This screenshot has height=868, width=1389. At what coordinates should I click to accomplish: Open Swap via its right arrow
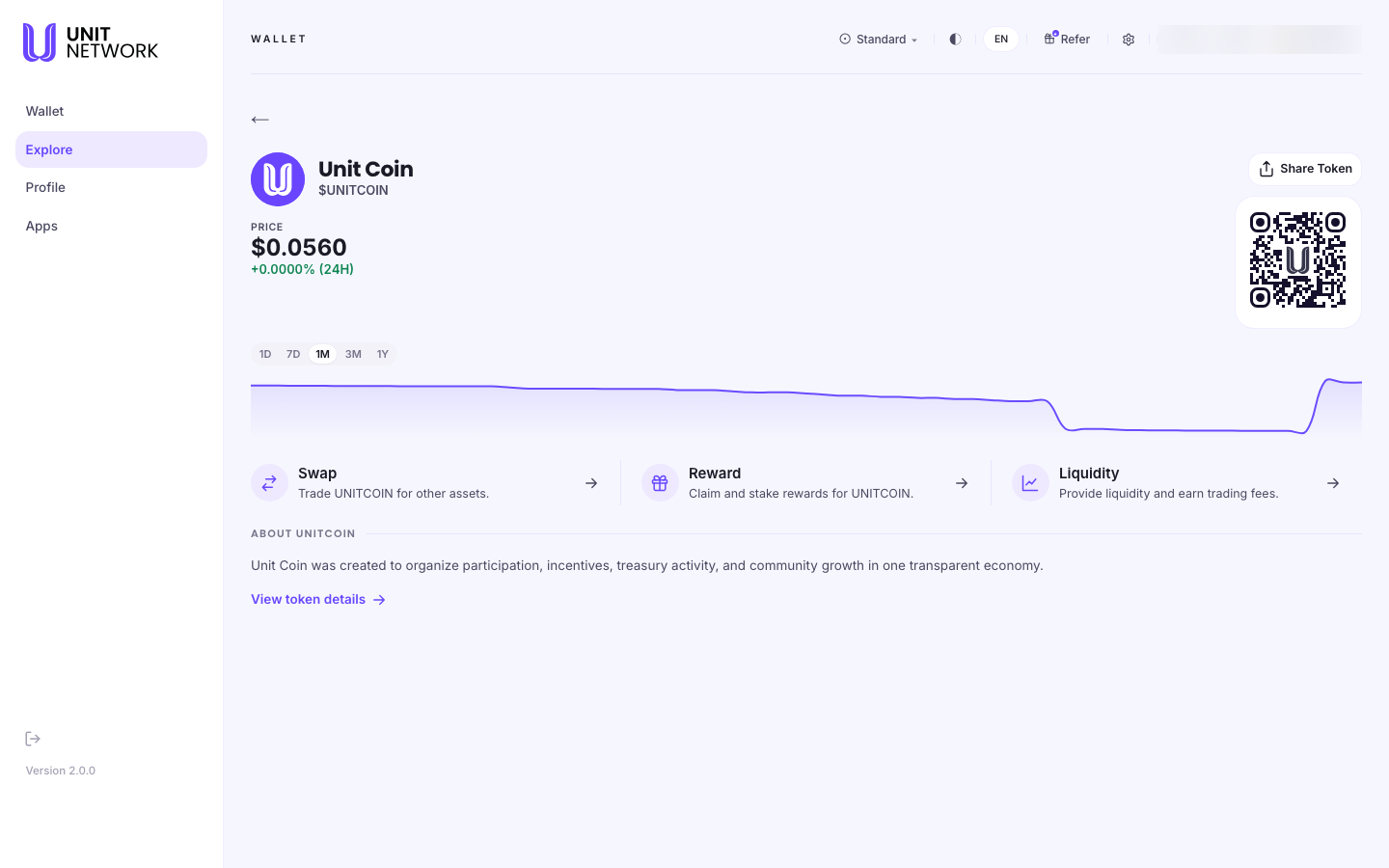point(591,483)
